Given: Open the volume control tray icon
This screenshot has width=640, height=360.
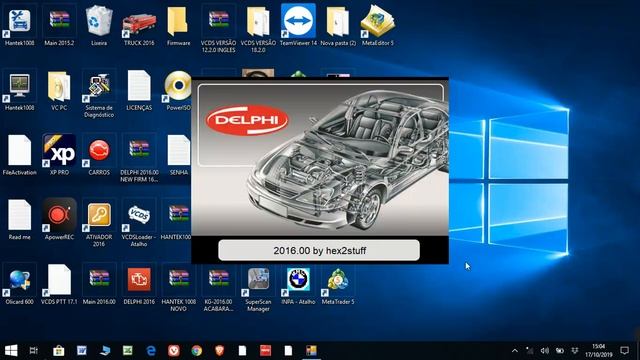Looking at the screenshot, I should pos(544,350).
